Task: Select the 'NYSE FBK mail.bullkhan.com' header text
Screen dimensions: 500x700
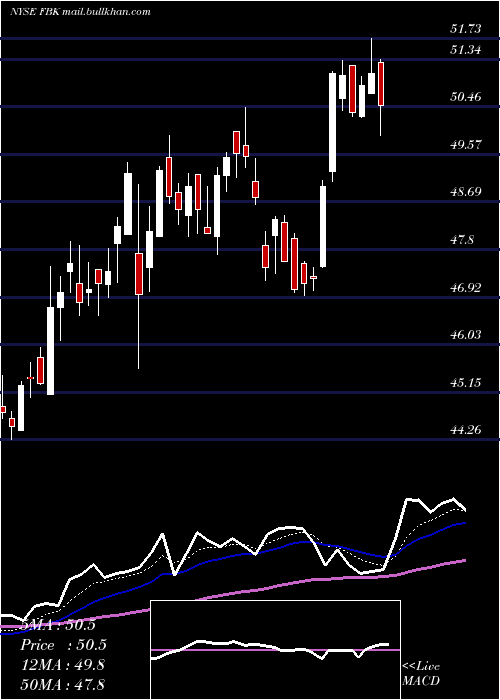Action: pos(80,12)
